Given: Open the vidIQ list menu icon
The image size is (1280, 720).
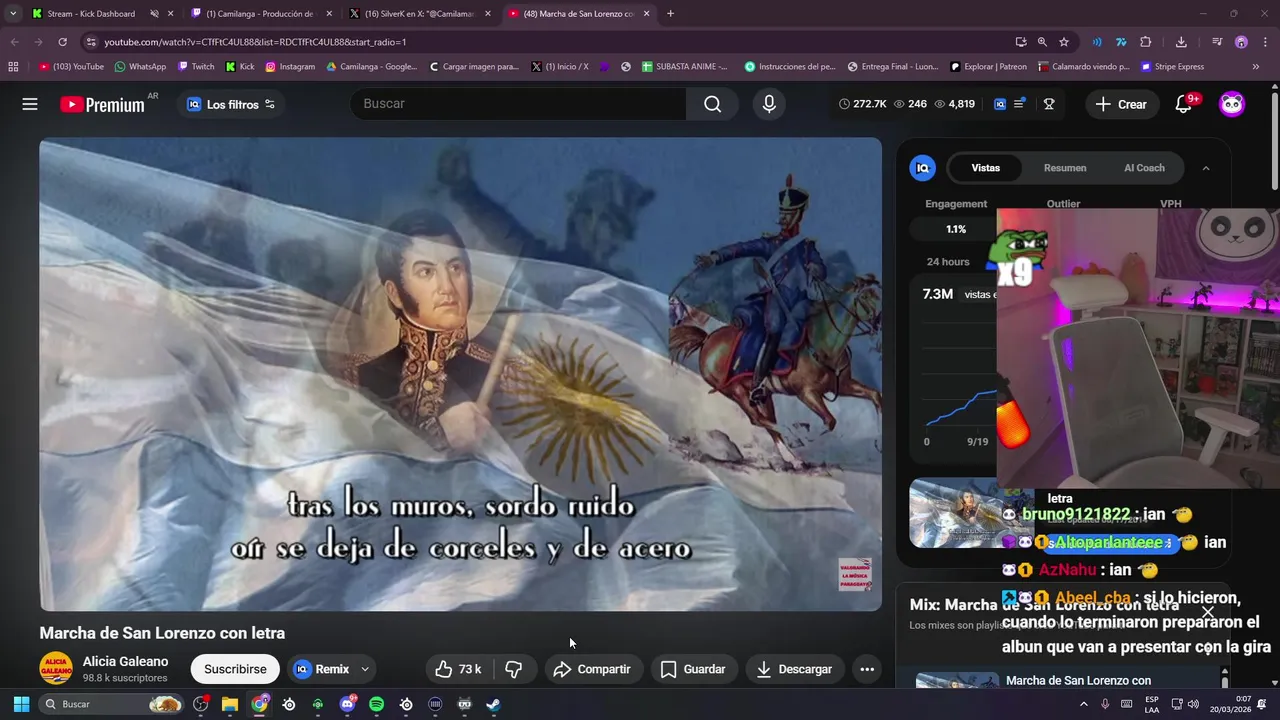Looking at the screenshot, I should [x=1019, y=104].
